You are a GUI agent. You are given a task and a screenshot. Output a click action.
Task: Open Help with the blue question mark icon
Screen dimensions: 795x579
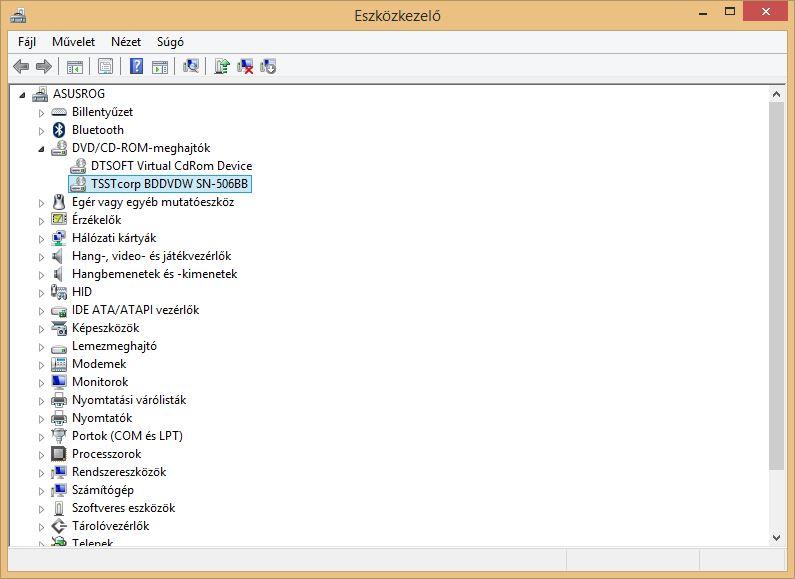click(x=136, y=66)
